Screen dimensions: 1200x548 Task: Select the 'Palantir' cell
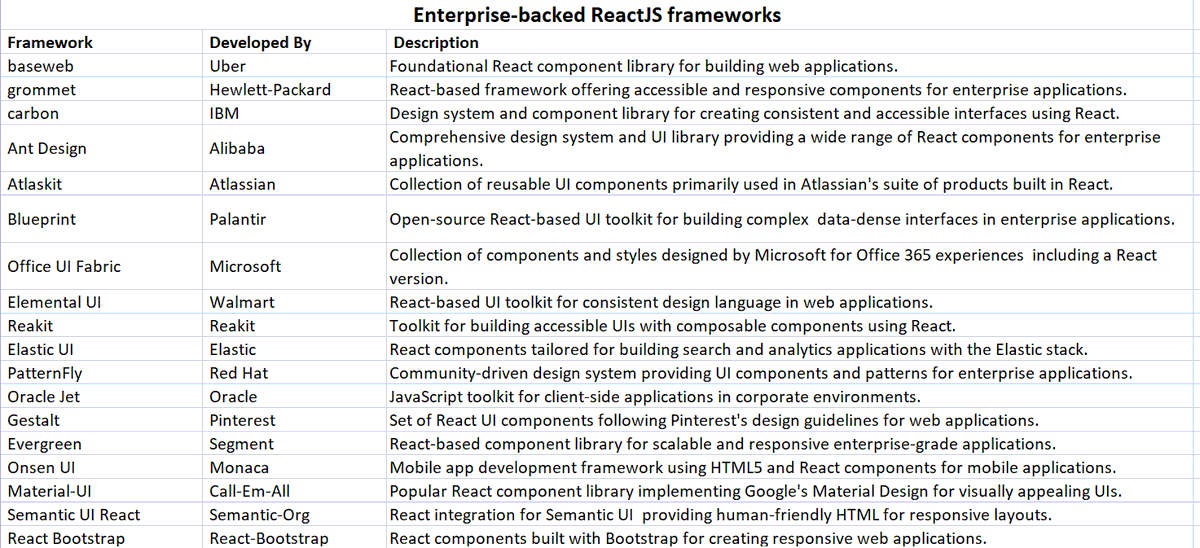click(295, 219)
